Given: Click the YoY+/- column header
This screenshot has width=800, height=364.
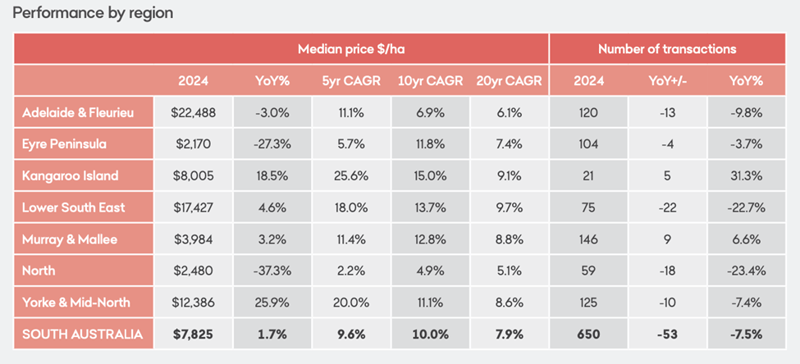Looking at the screenshot, I should [x=667, y=81].
